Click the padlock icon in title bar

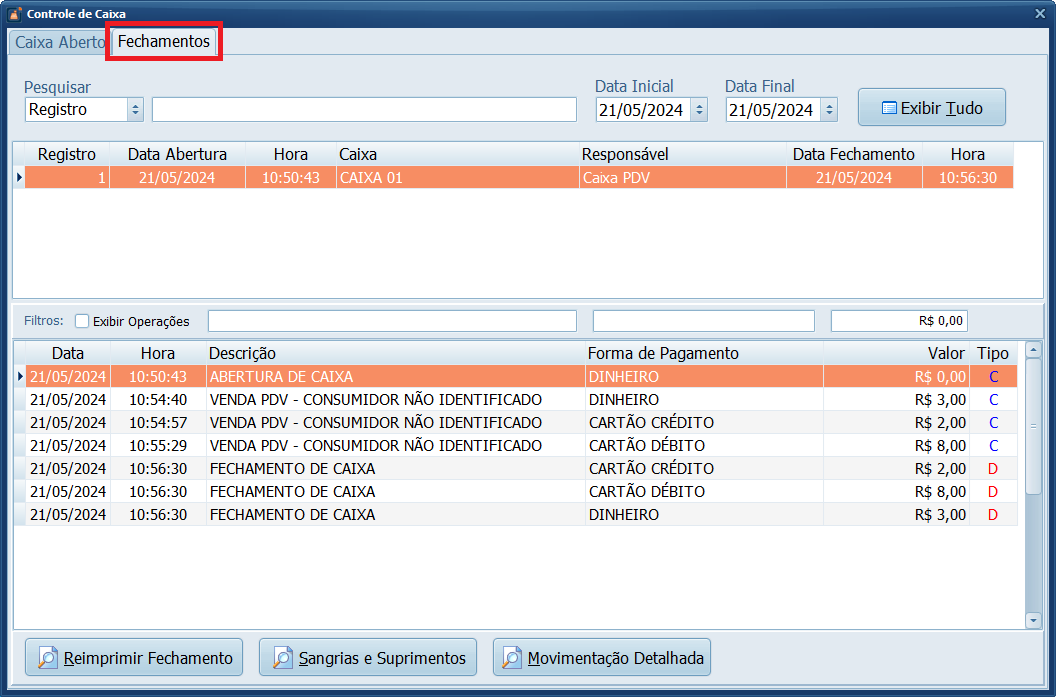tap(14, 14)
